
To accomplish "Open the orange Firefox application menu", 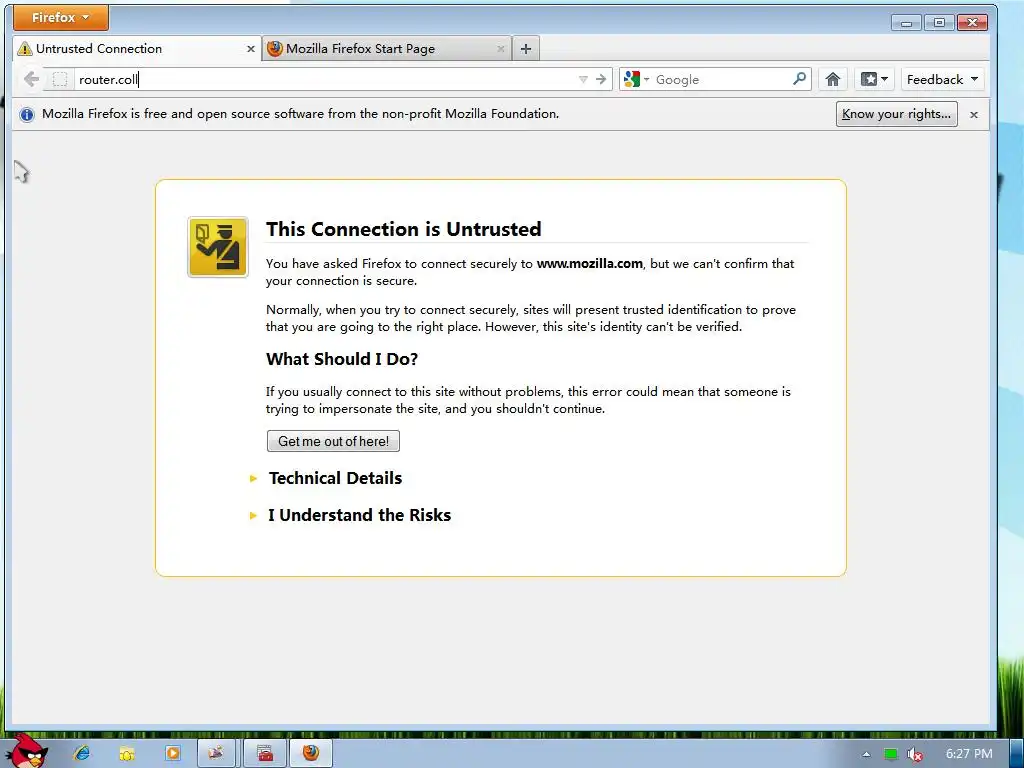I will coord(61,18).
